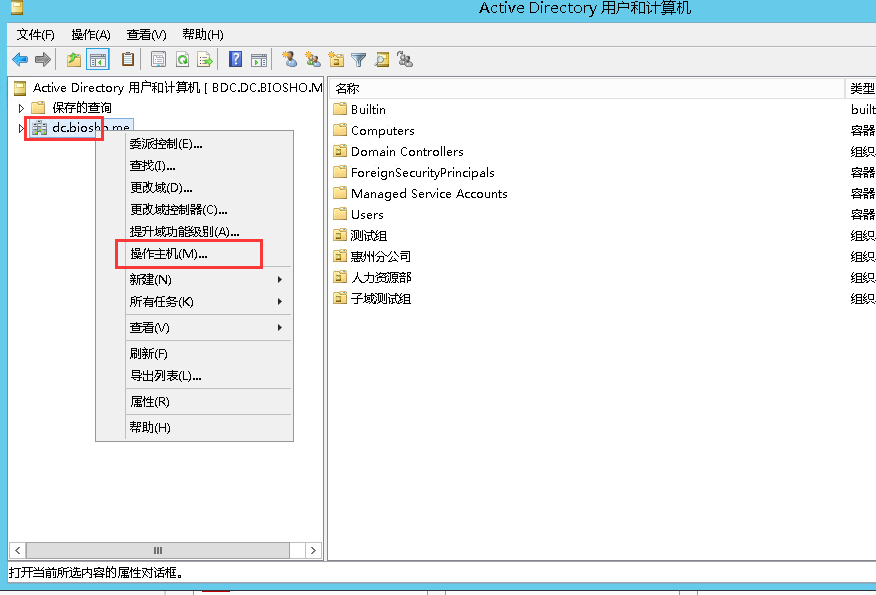Select the Computers name text

coord(383,131)
